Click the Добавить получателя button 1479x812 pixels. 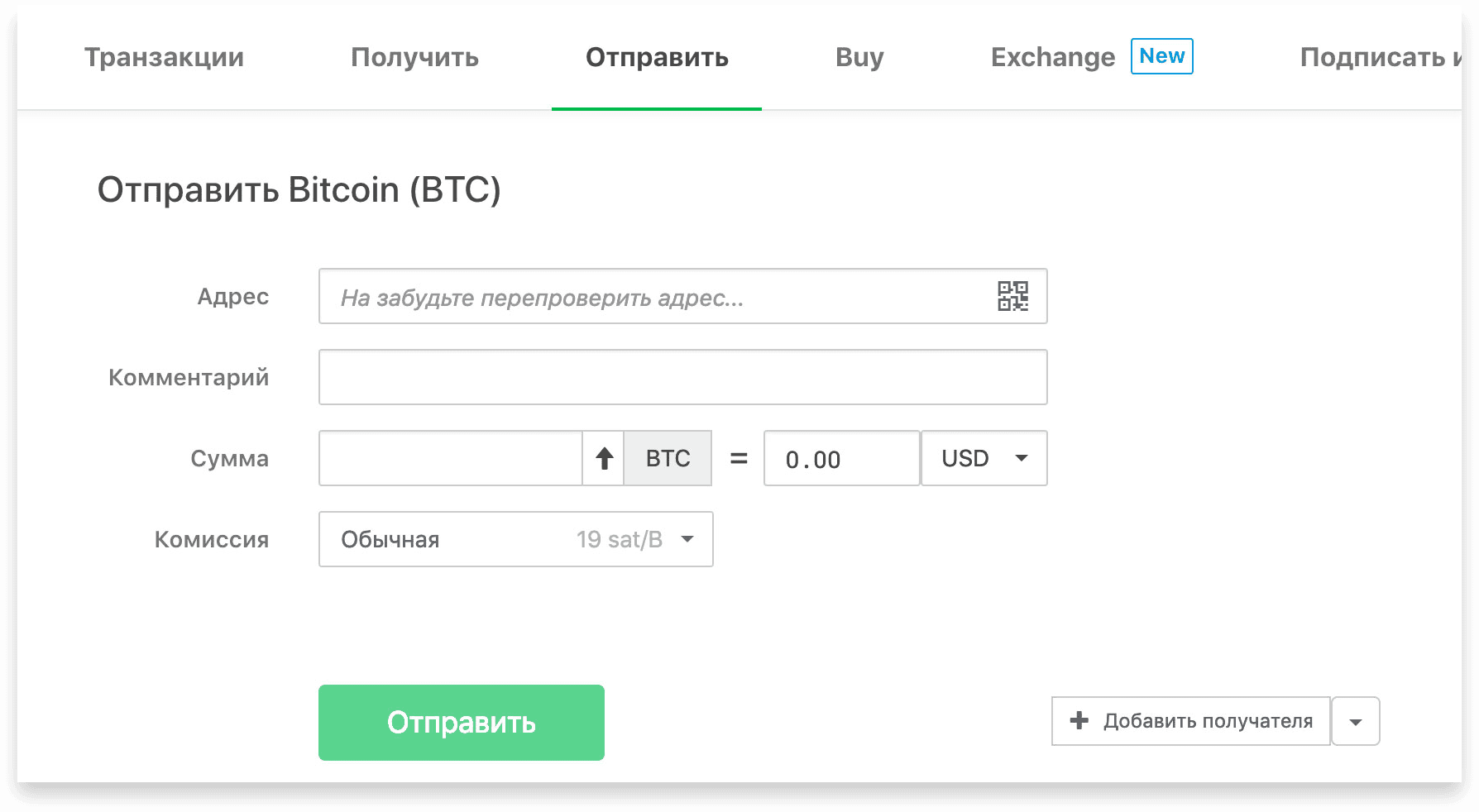click(x=1191, y=721)
